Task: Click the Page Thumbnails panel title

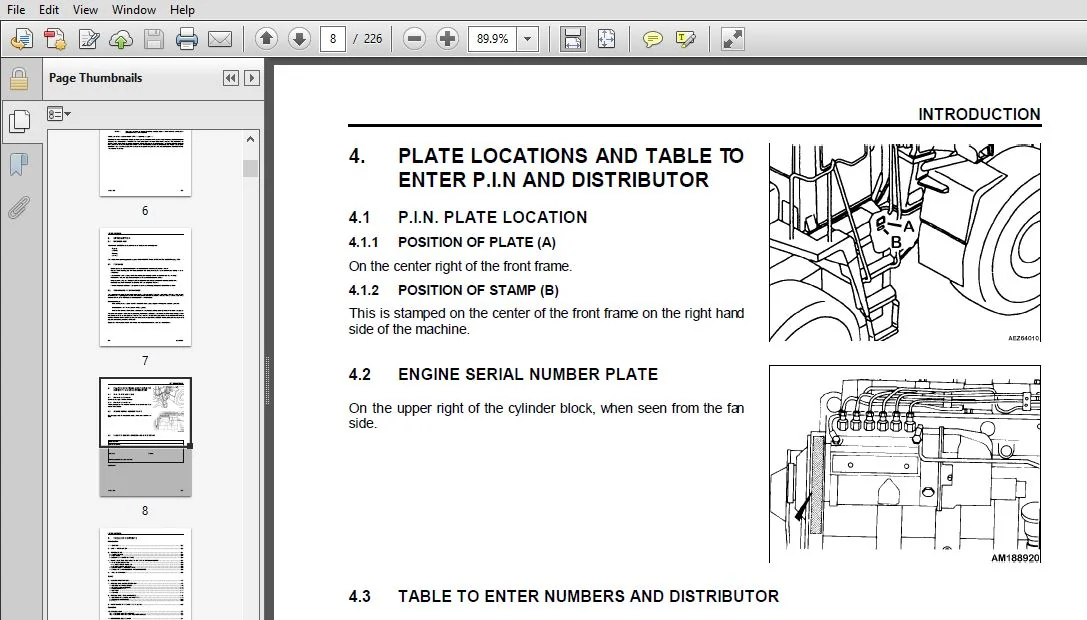Action: 96,78
